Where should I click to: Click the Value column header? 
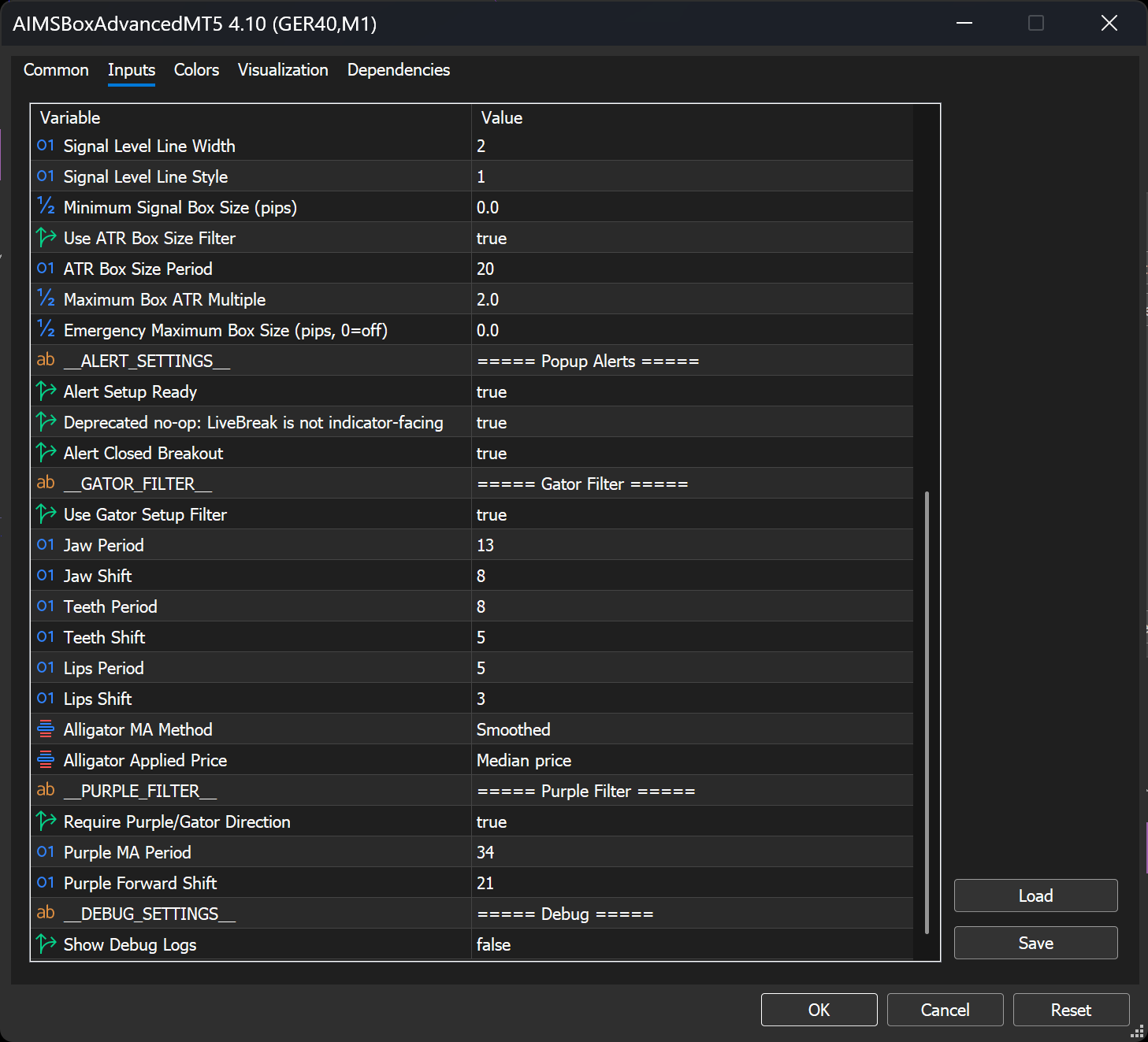[x=692, y=117]
